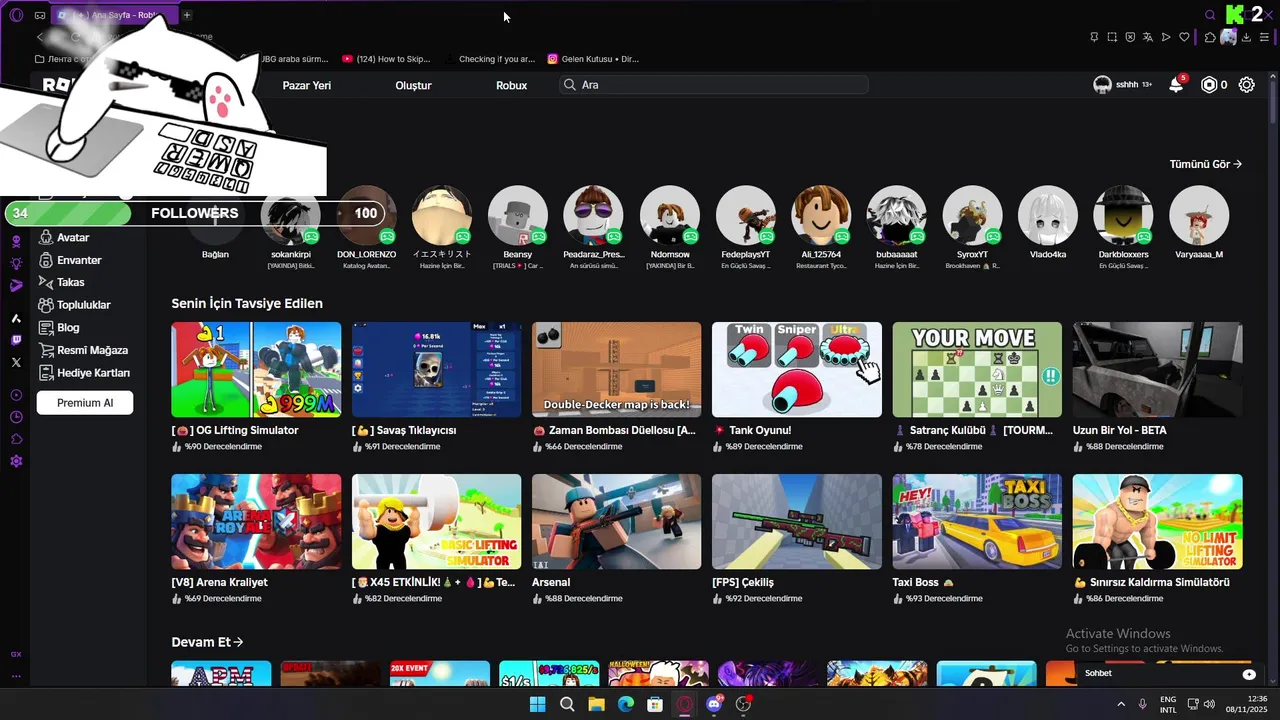Open Zaman Bombası Düellosu thumbnail
The image size is (1280, 720).
tap(616, 369)
